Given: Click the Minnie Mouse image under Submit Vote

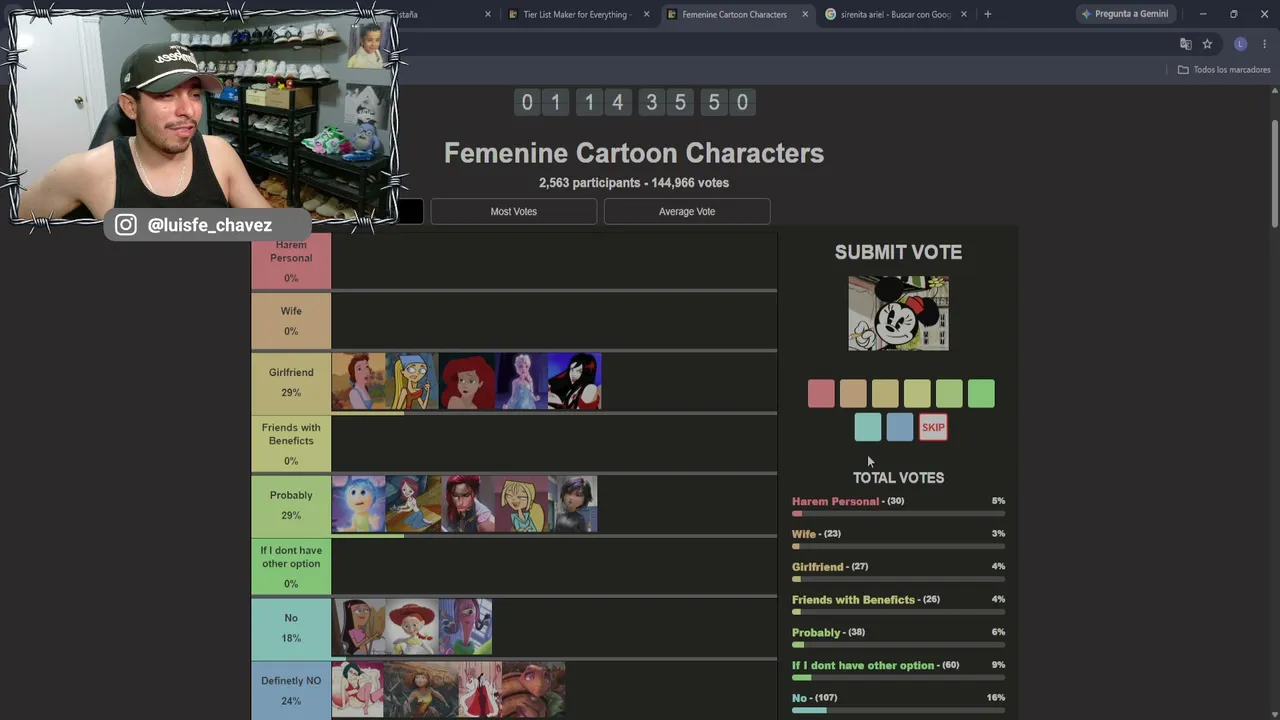Looking at the screenshot, I should click(x=898, y=313).
